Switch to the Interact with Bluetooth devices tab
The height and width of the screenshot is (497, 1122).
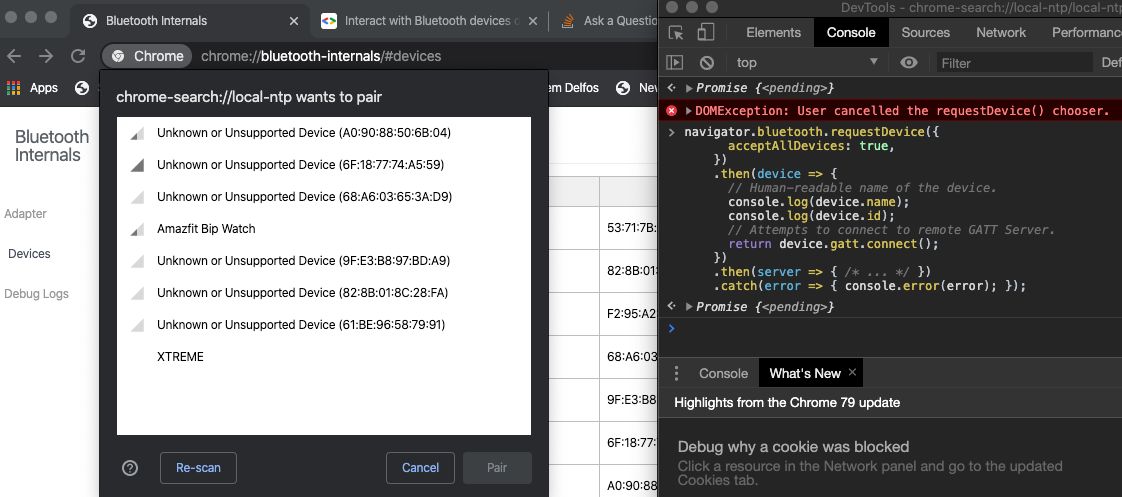[x=427, y=21]
